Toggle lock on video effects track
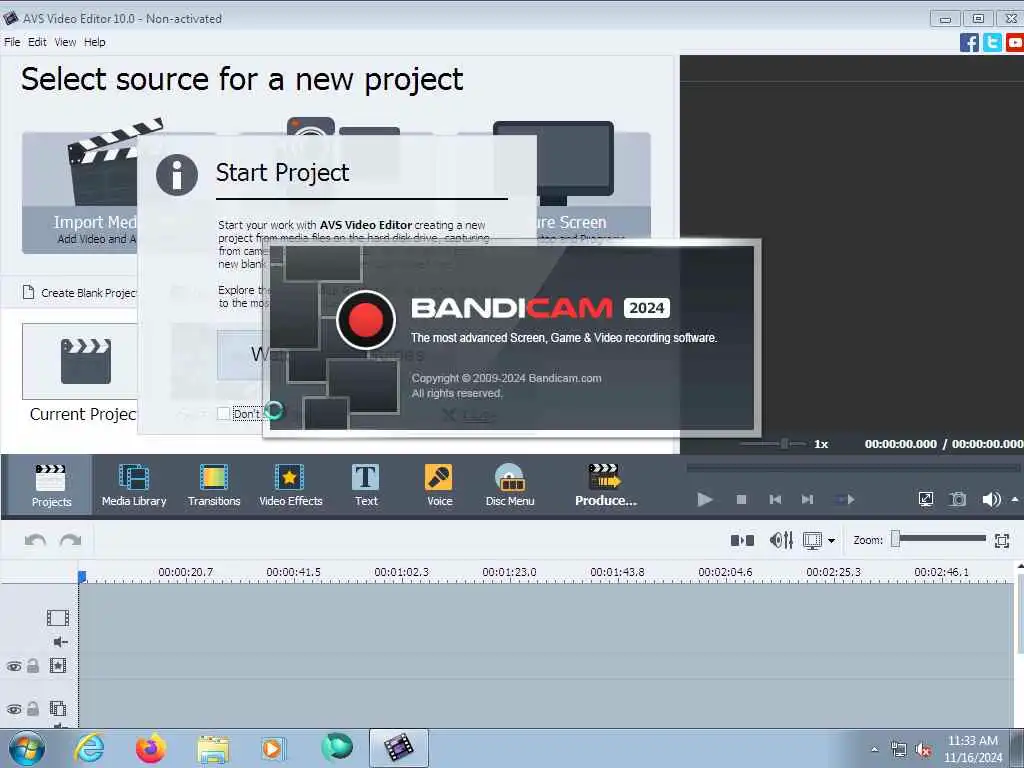Image resolution: width=1024 pixels, height=768 pixels. (x=33, y=665)
